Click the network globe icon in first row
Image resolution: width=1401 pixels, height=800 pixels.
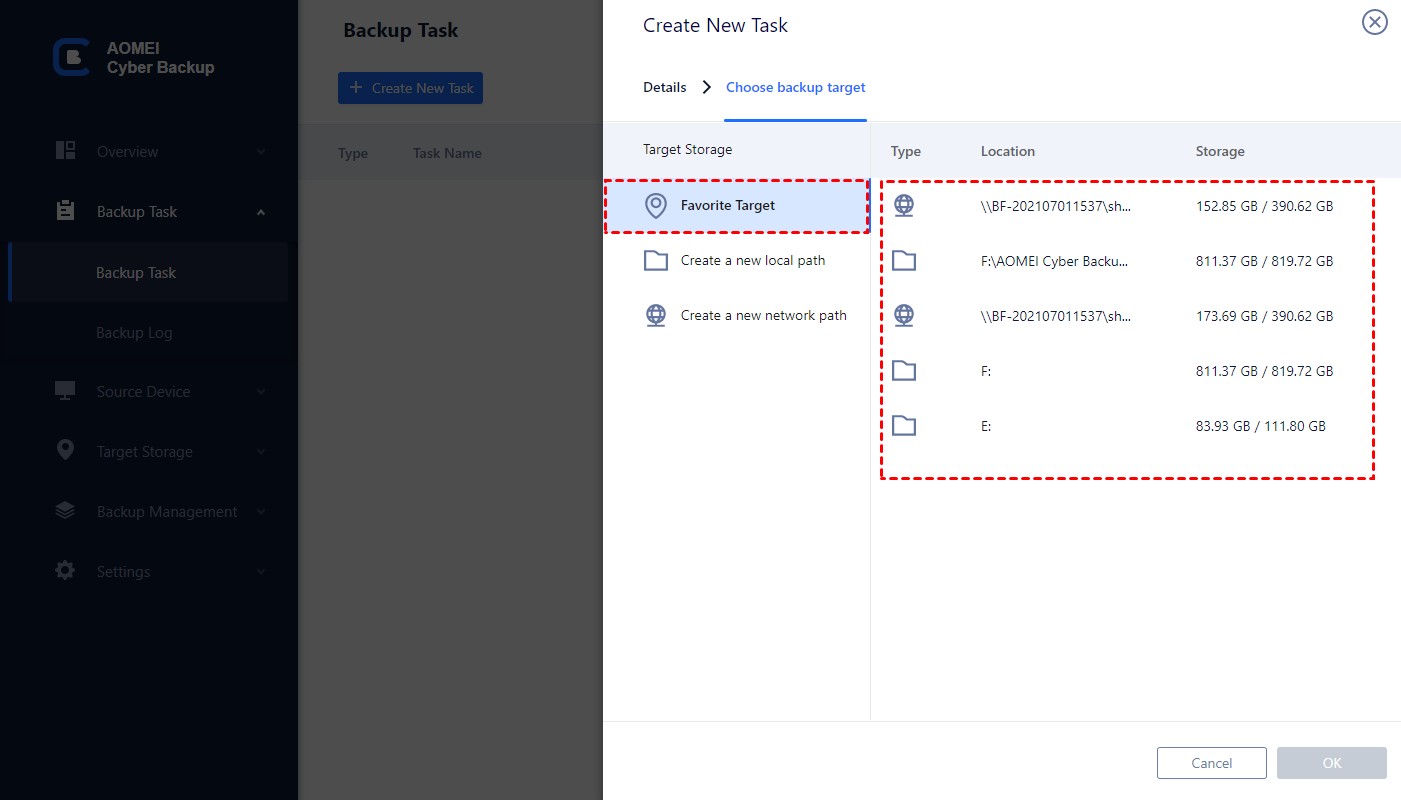tap(904, 206)
